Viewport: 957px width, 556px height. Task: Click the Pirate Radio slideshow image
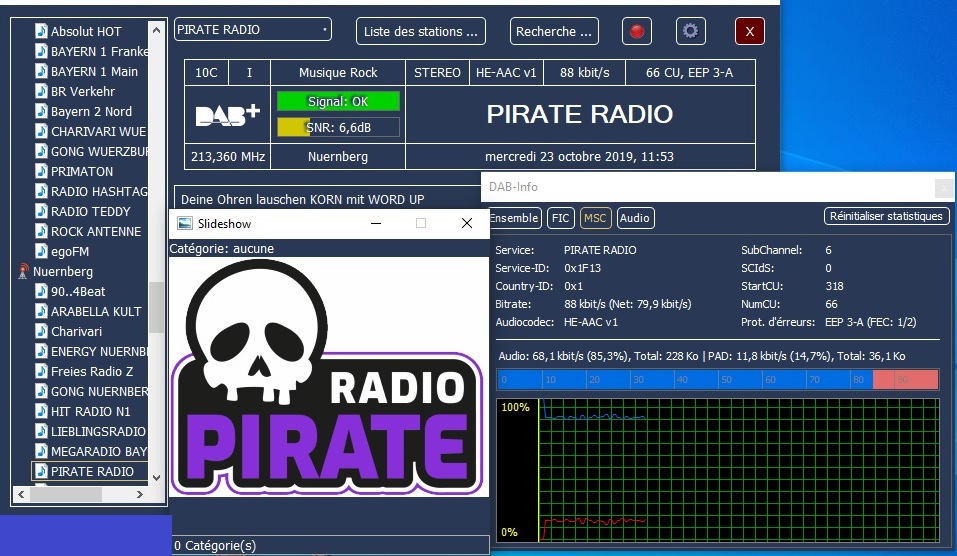(x=328, y=377)
